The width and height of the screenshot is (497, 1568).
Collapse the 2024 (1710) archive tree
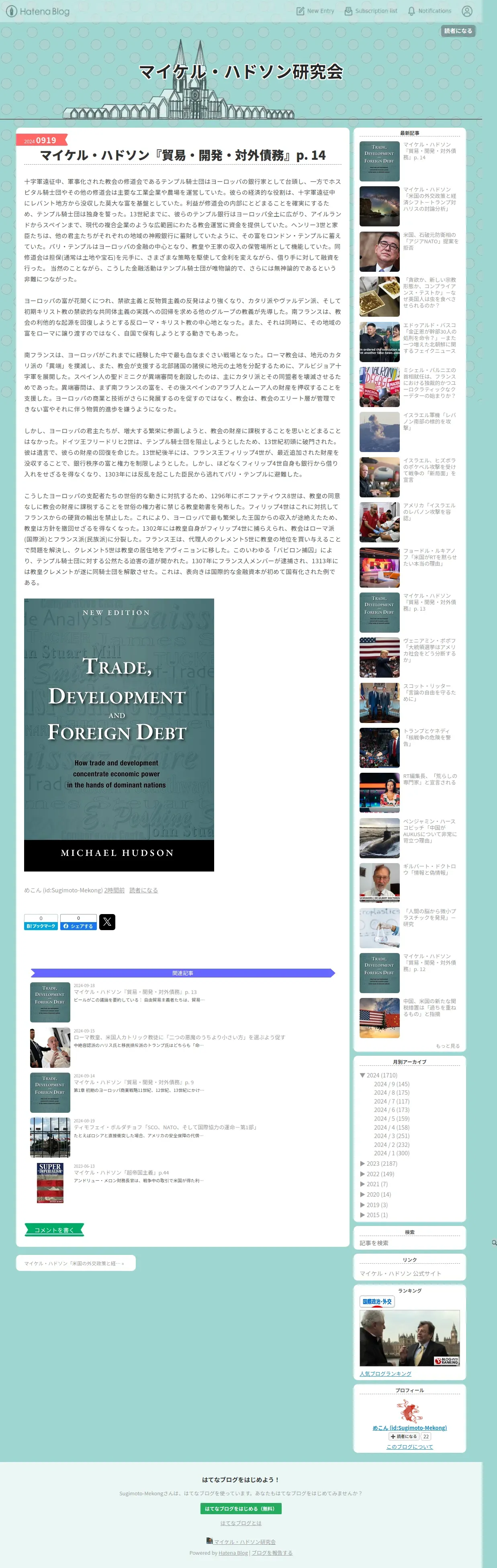pyautogui.click(x=363, y=1075)
